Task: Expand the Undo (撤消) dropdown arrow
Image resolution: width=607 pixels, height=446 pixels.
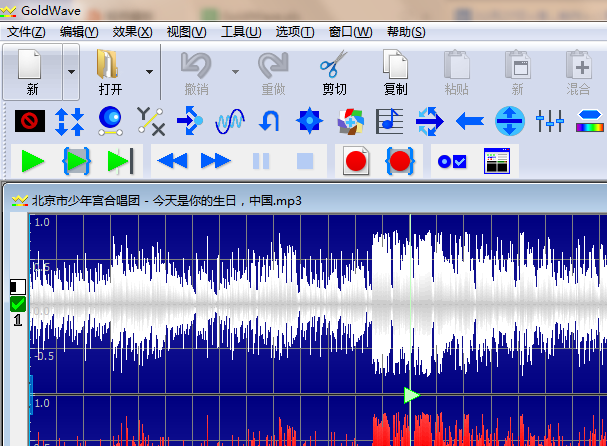Action: point(236,73)
